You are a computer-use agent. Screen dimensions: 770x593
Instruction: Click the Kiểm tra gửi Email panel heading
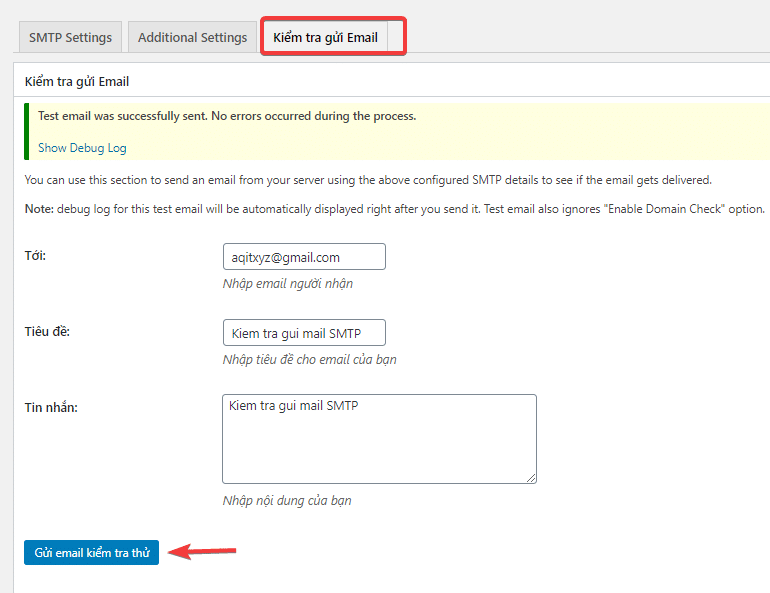click(x=77, y=82)
